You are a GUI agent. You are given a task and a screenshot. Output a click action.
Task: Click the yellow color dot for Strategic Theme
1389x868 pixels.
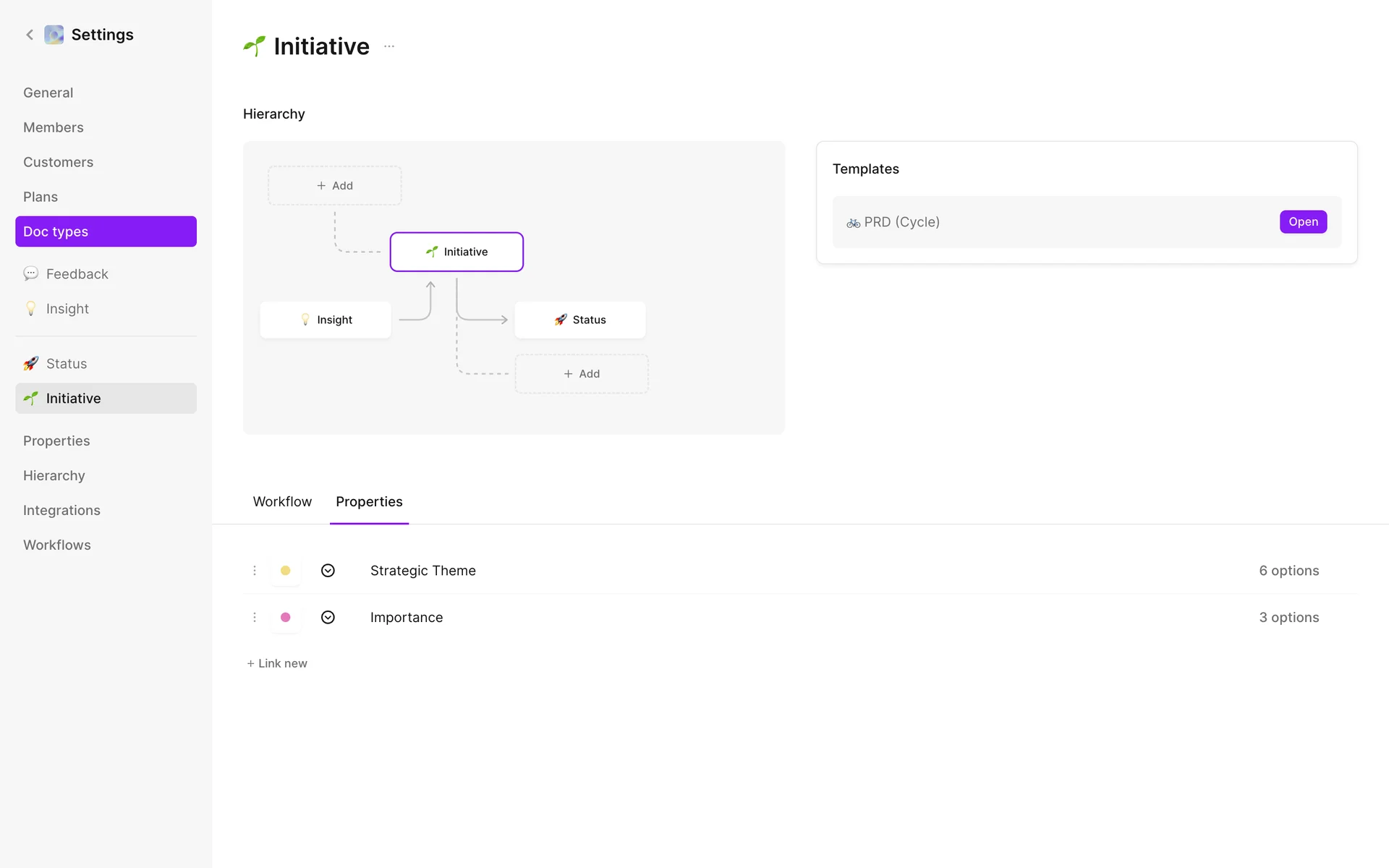pyautogui.click(x=286, y=571)
